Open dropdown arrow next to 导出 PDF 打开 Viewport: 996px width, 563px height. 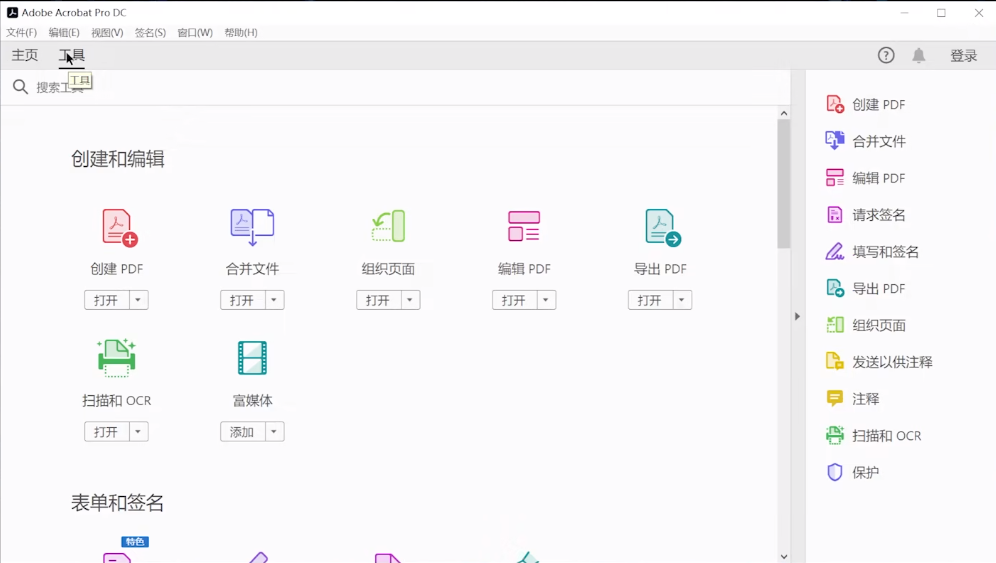(x=682, y=300)
